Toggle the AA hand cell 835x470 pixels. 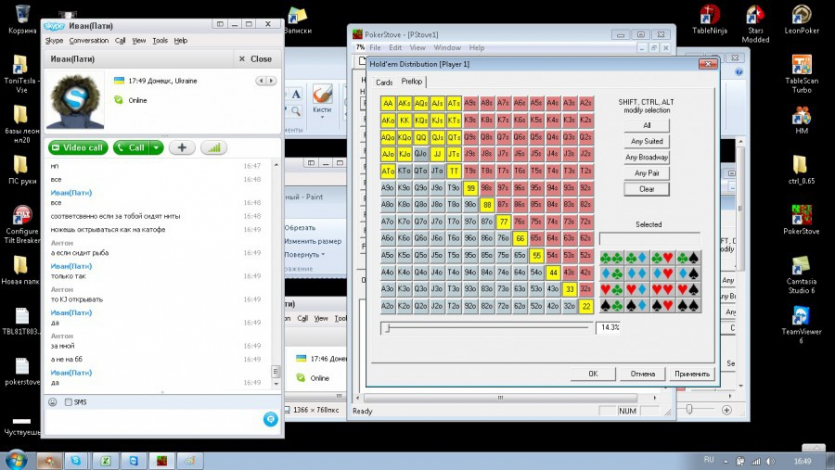[x=388, y=103]
